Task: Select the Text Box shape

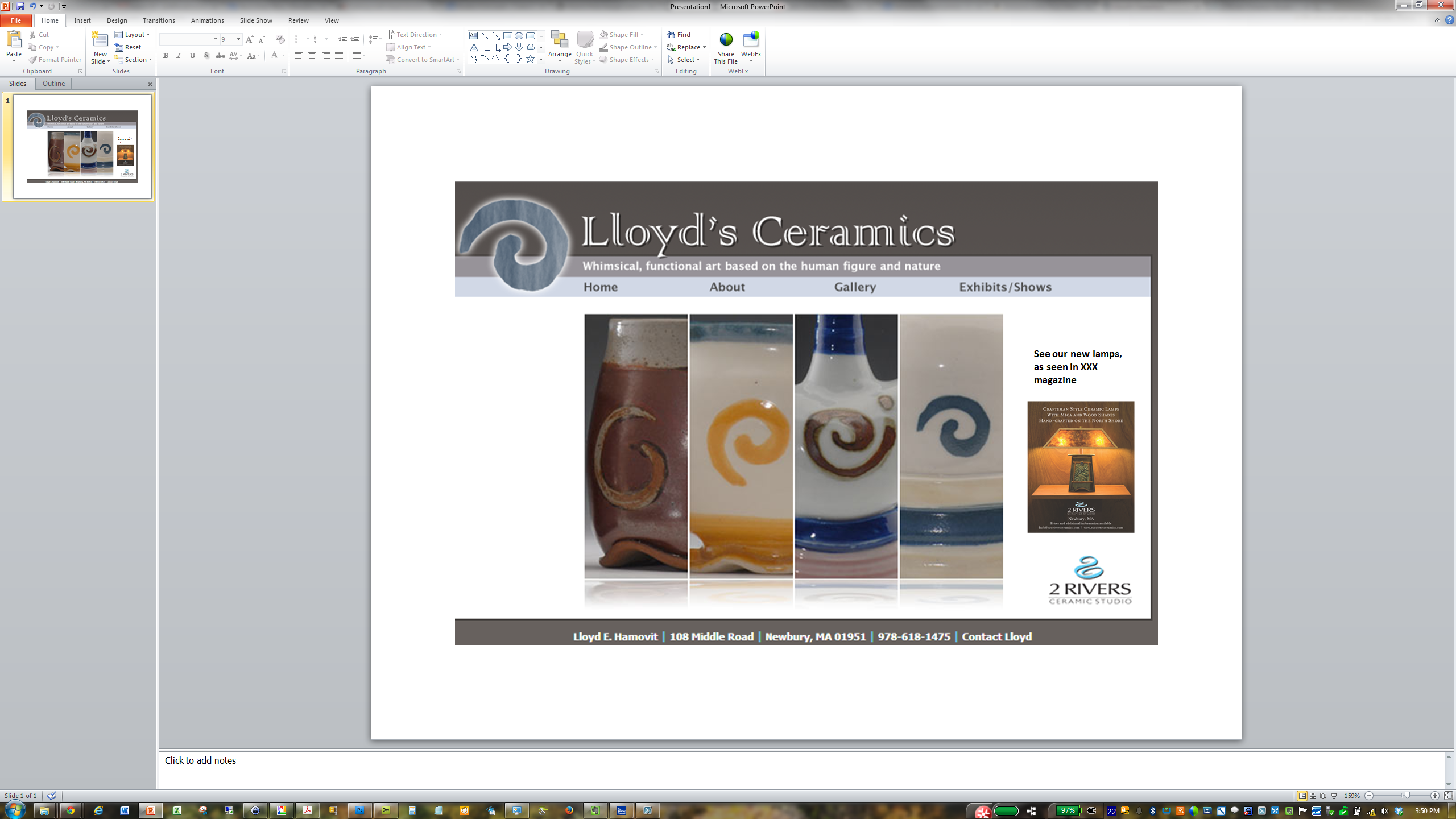Action: point(473,35)
